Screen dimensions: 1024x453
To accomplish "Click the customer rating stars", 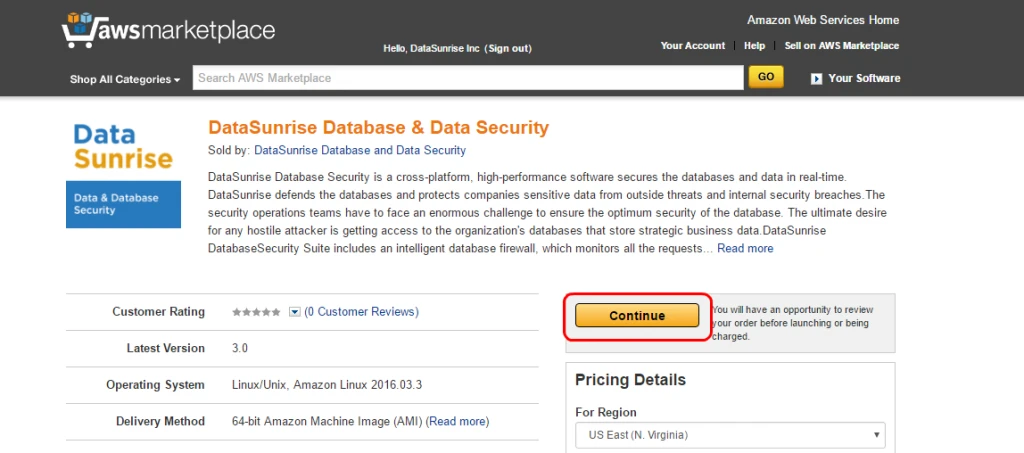I will click(256, 312).
